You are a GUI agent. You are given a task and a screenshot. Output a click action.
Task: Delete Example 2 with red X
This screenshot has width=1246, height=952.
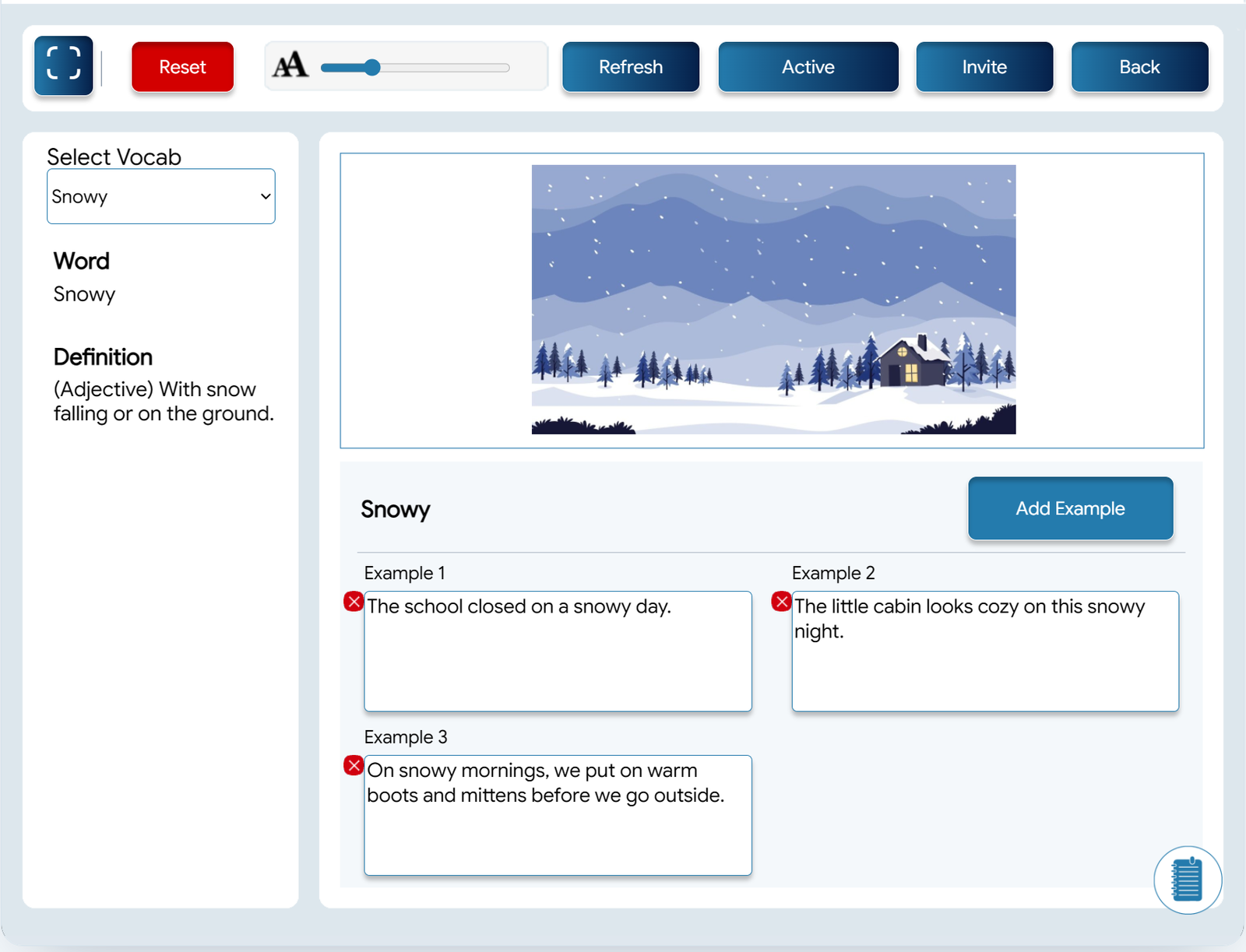pyautogui.click(x=781, y=602)
